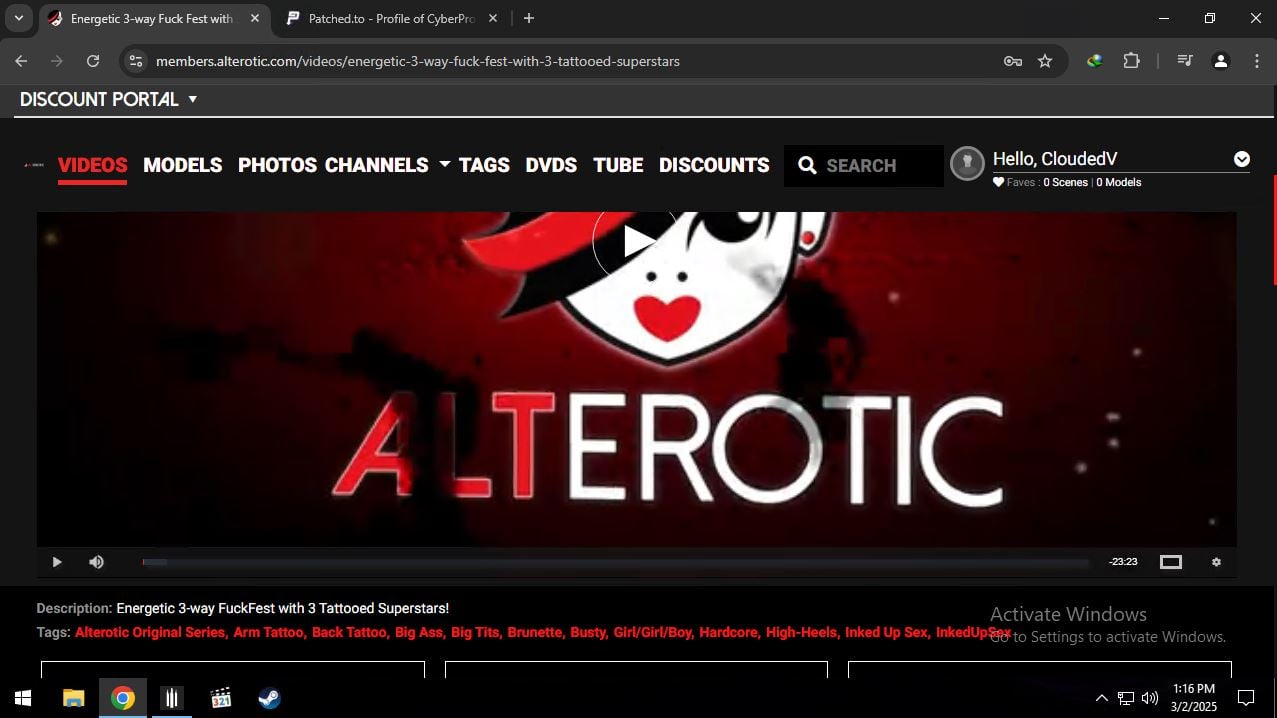Click the Chrome forward arrow
1277x718 pixels.
(57, 61)
